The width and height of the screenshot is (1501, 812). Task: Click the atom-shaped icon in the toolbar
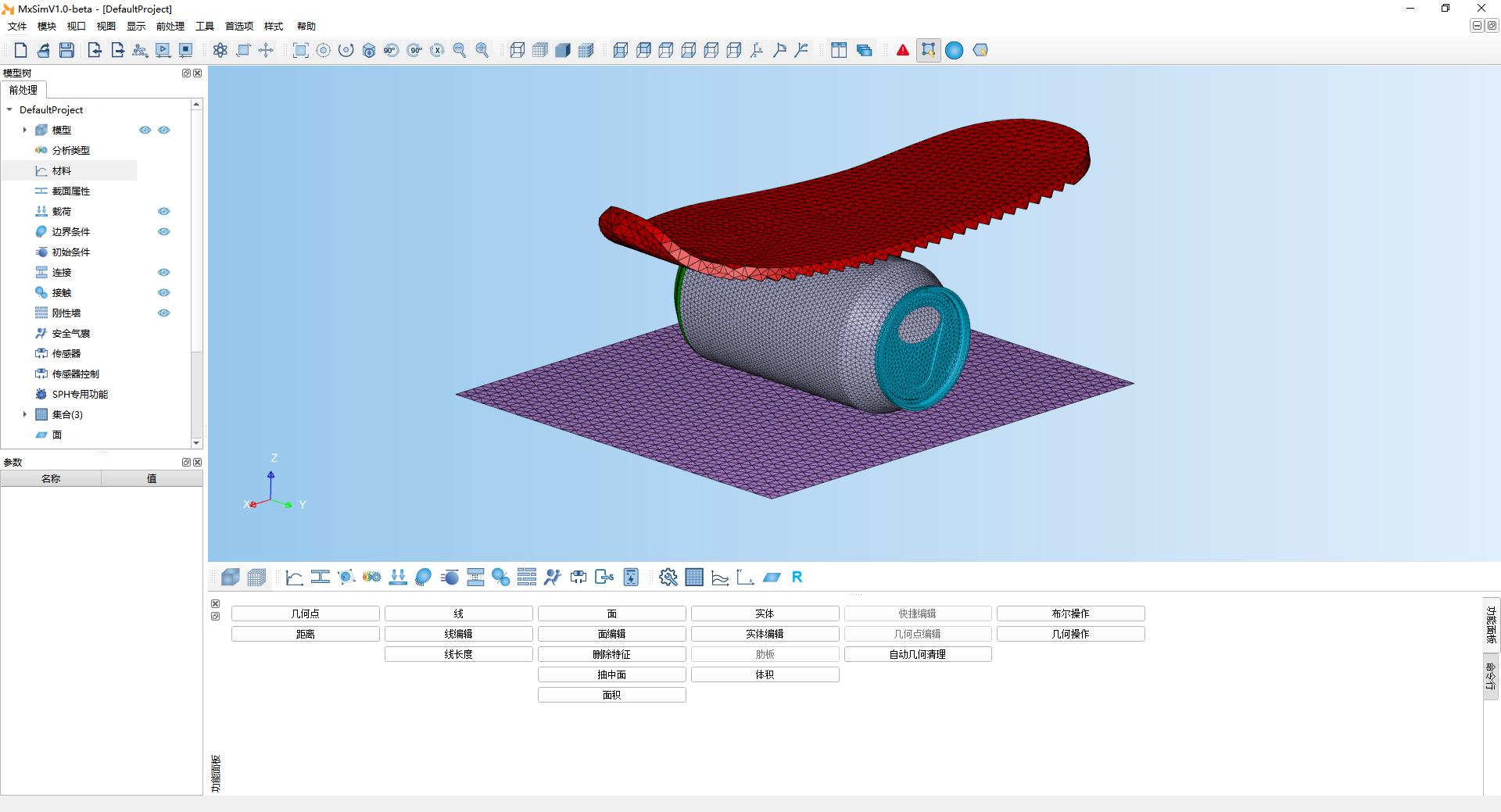(x=220, y=50)
